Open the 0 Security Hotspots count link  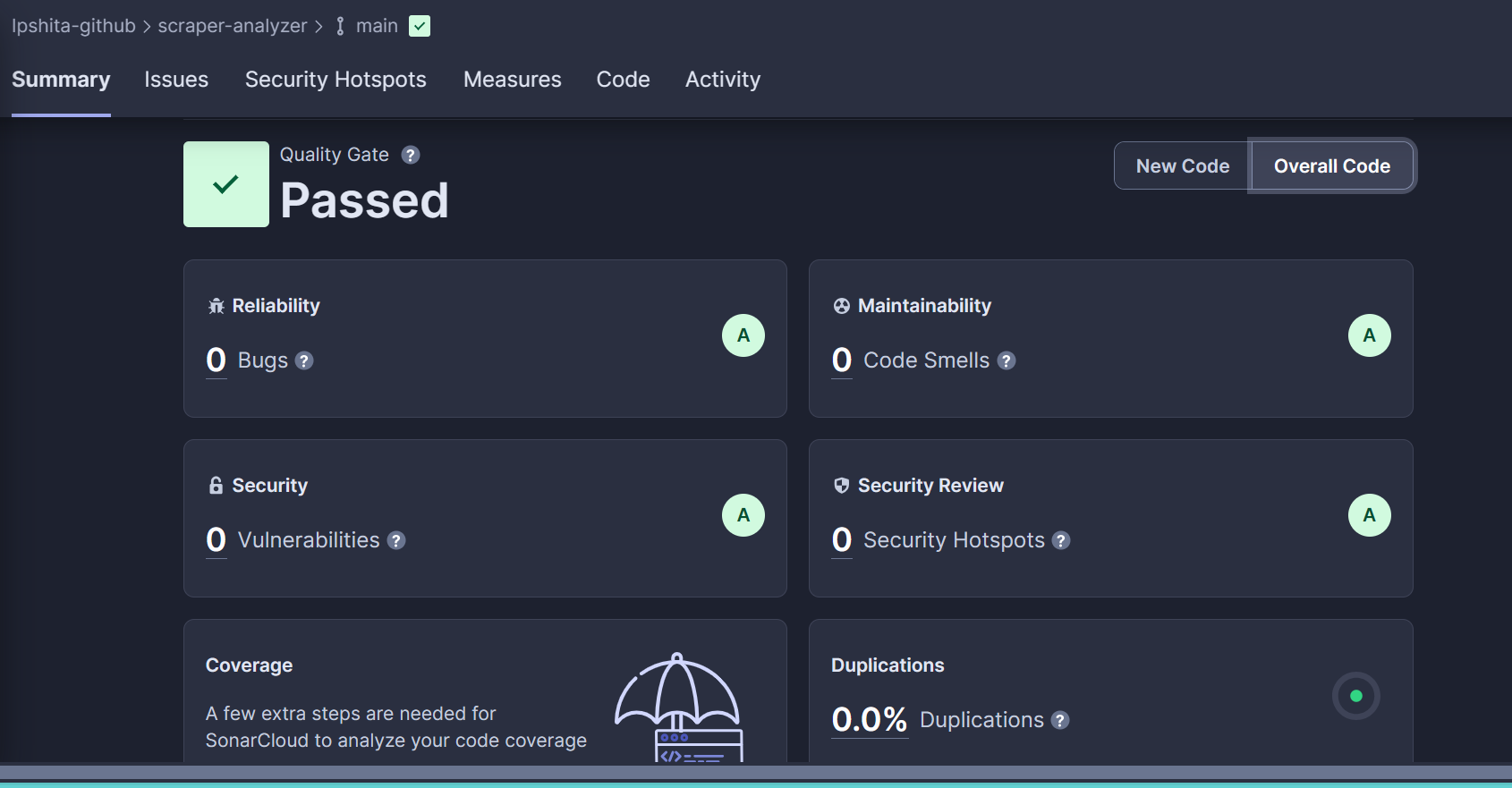tap(842, 540)
